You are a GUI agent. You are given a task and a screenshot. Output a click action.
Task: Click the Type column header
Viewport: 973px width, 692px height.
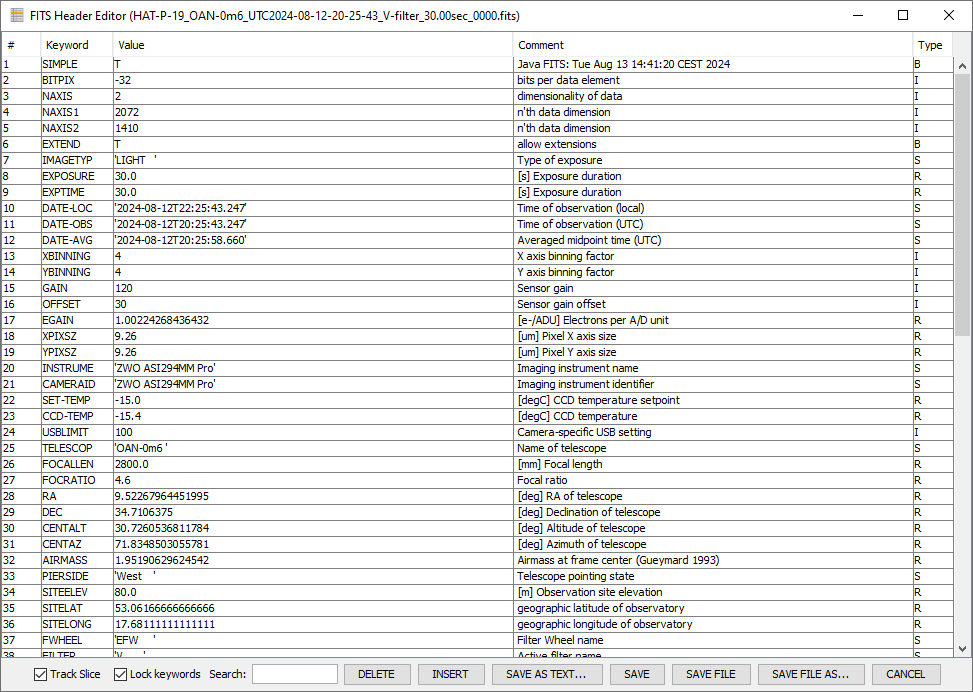(930, 45)
